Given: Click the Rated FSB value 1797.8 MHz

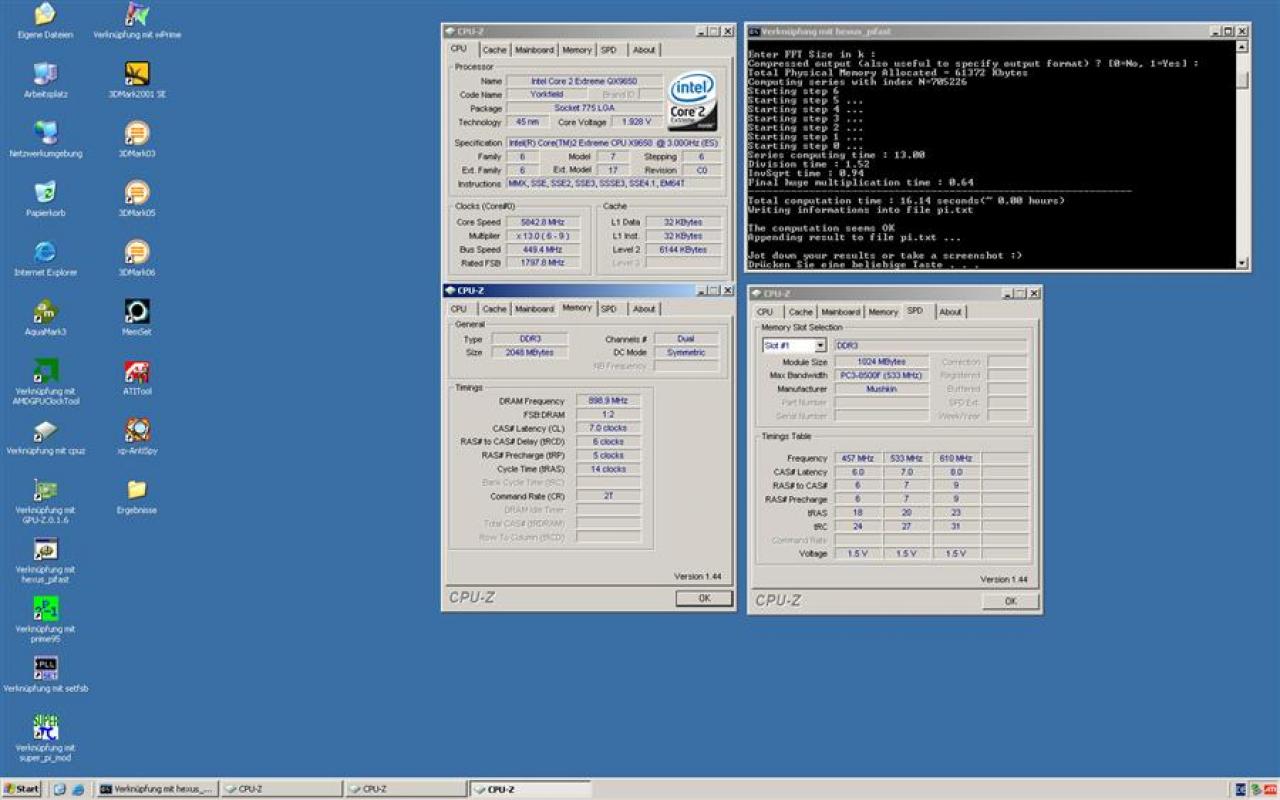Looking at the screenshot, I should tap(542, 263).
